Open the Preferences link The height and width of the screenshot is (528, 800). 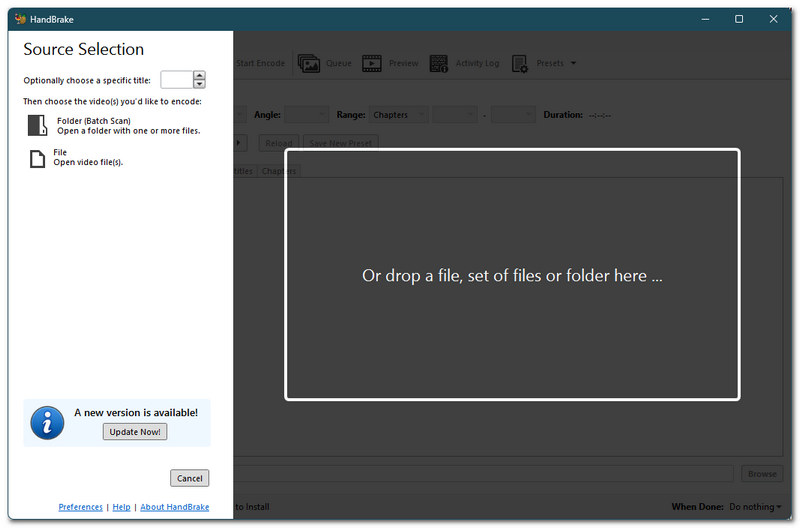pyautogui.click(x=80, y=507)
